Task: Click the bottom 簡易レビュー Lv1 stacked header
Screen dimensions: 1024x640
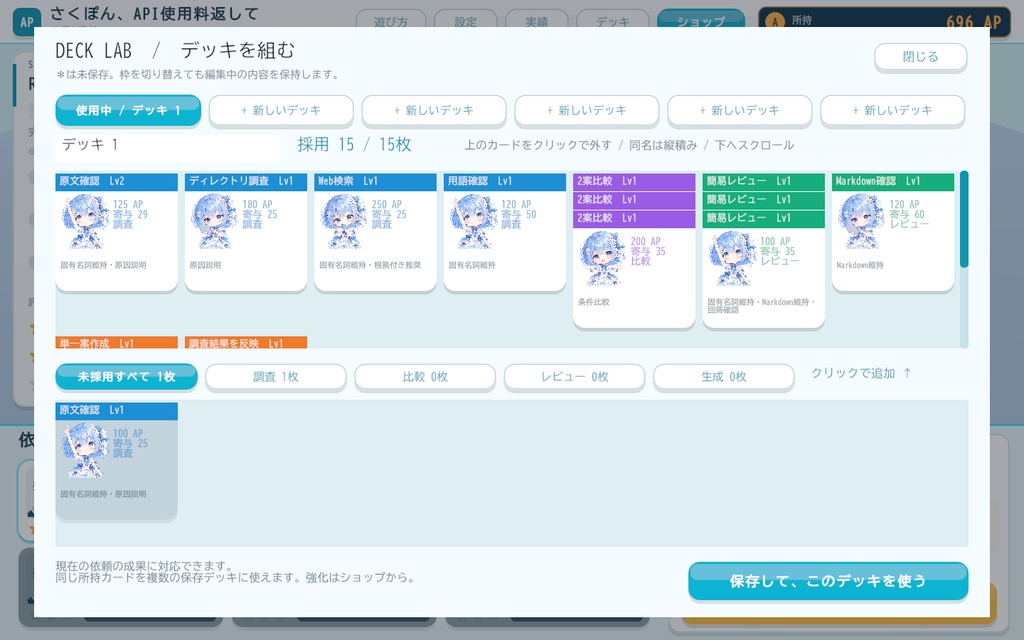Action: pyautogui.click(x=763, y=218)
